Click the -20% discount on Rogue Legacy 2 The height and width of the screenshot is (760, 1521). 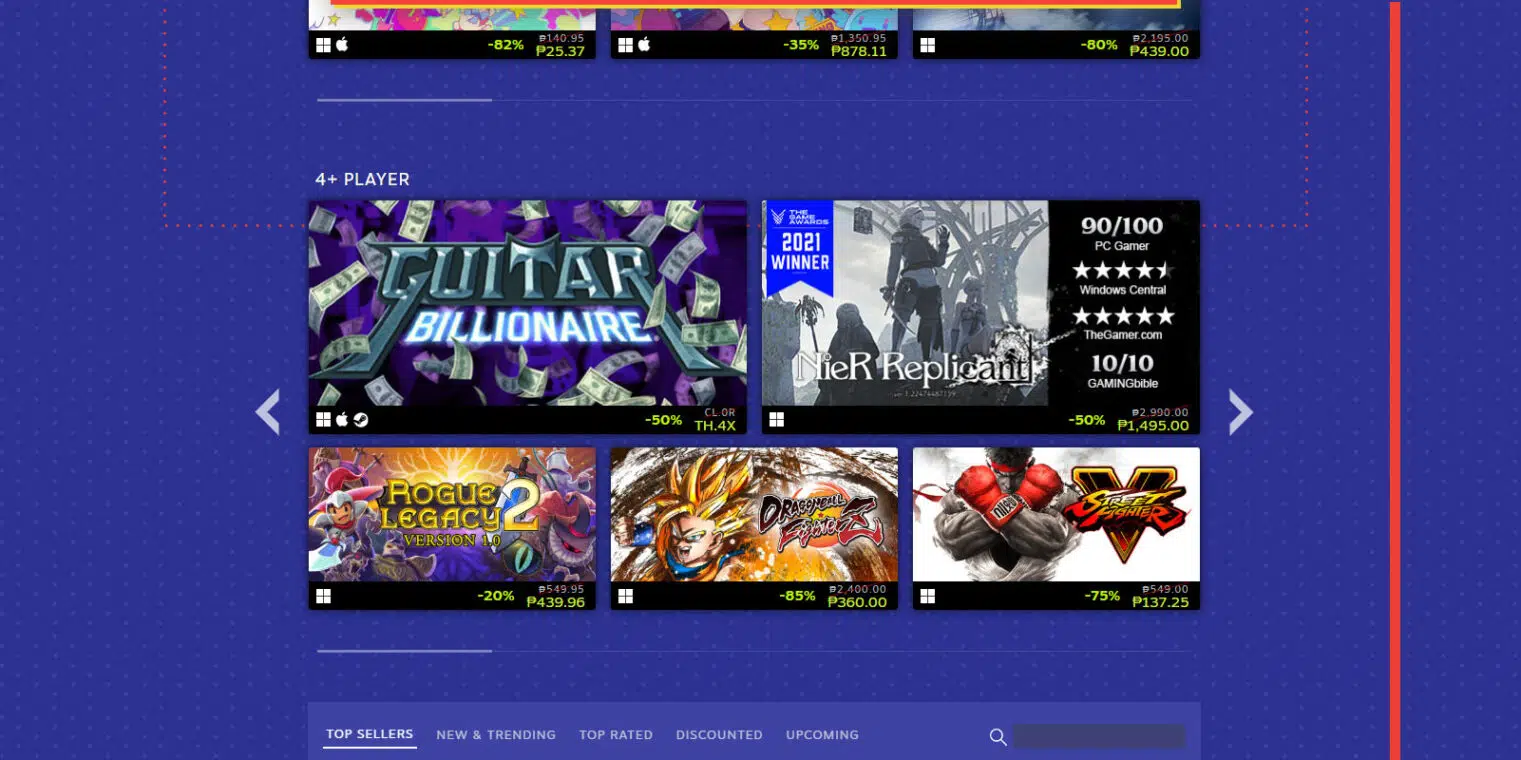pyautogui.click(x=496, y=596)
